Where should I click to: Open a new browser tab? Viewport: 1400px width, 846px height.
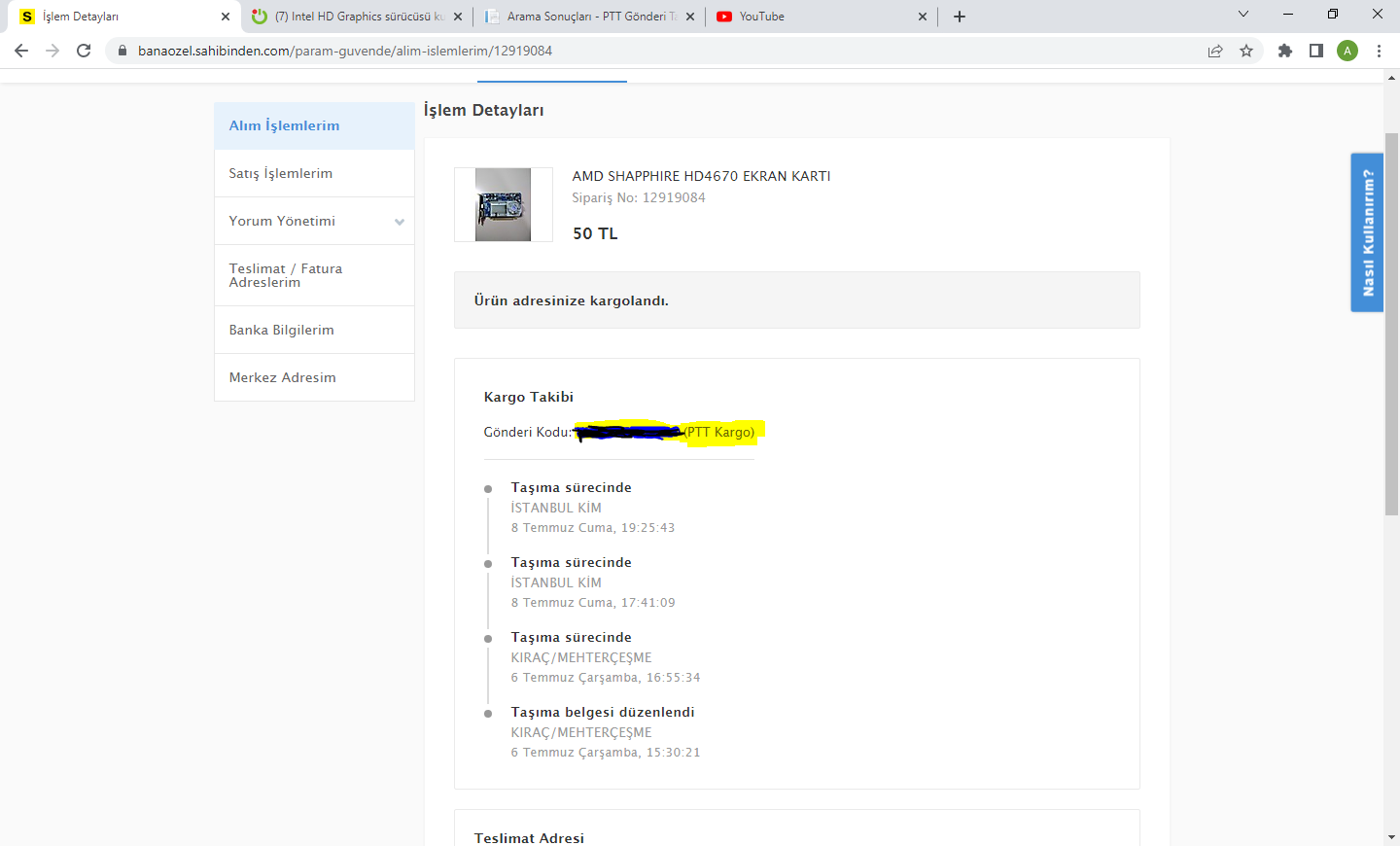[960, 17]
